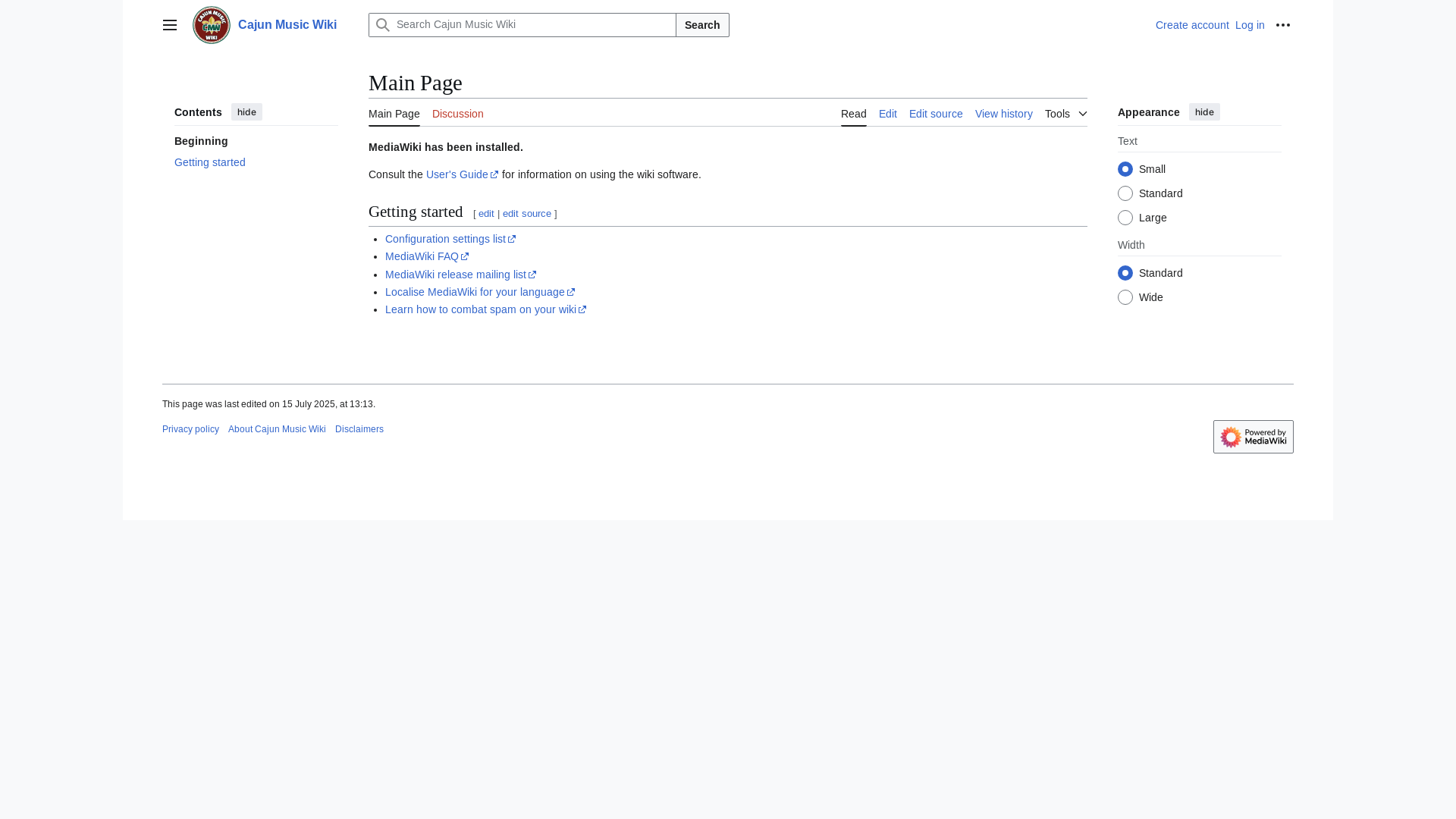1456x819 pixels.
Task: Click Getting started edit source link
Action: (527, 214)
